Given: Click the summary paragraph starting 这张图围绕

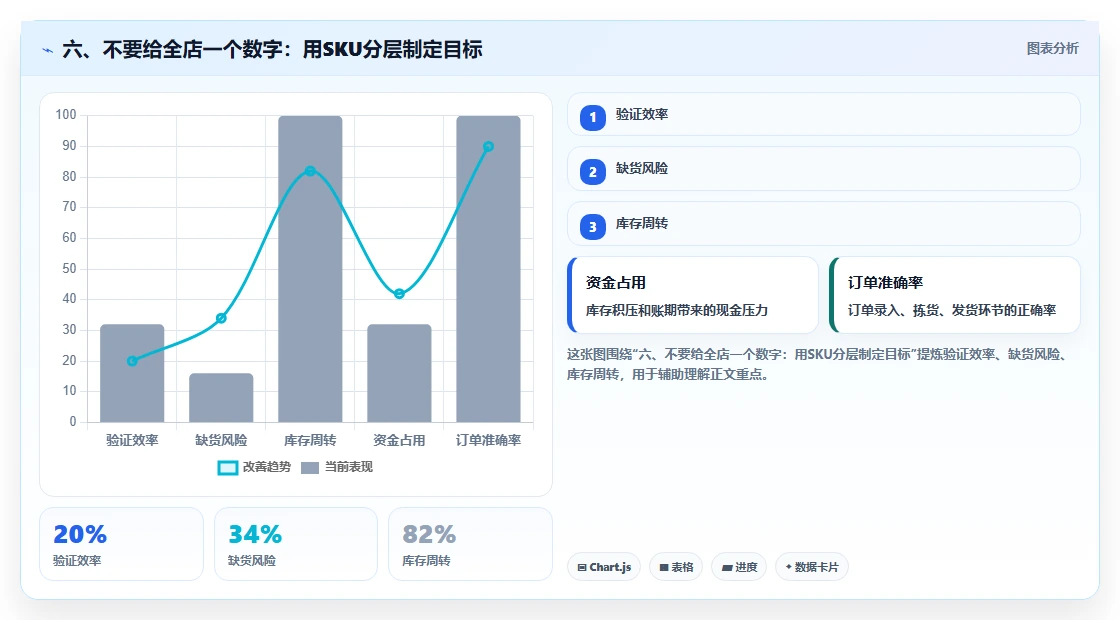Looking at the screenshot, I should (816, 364).
